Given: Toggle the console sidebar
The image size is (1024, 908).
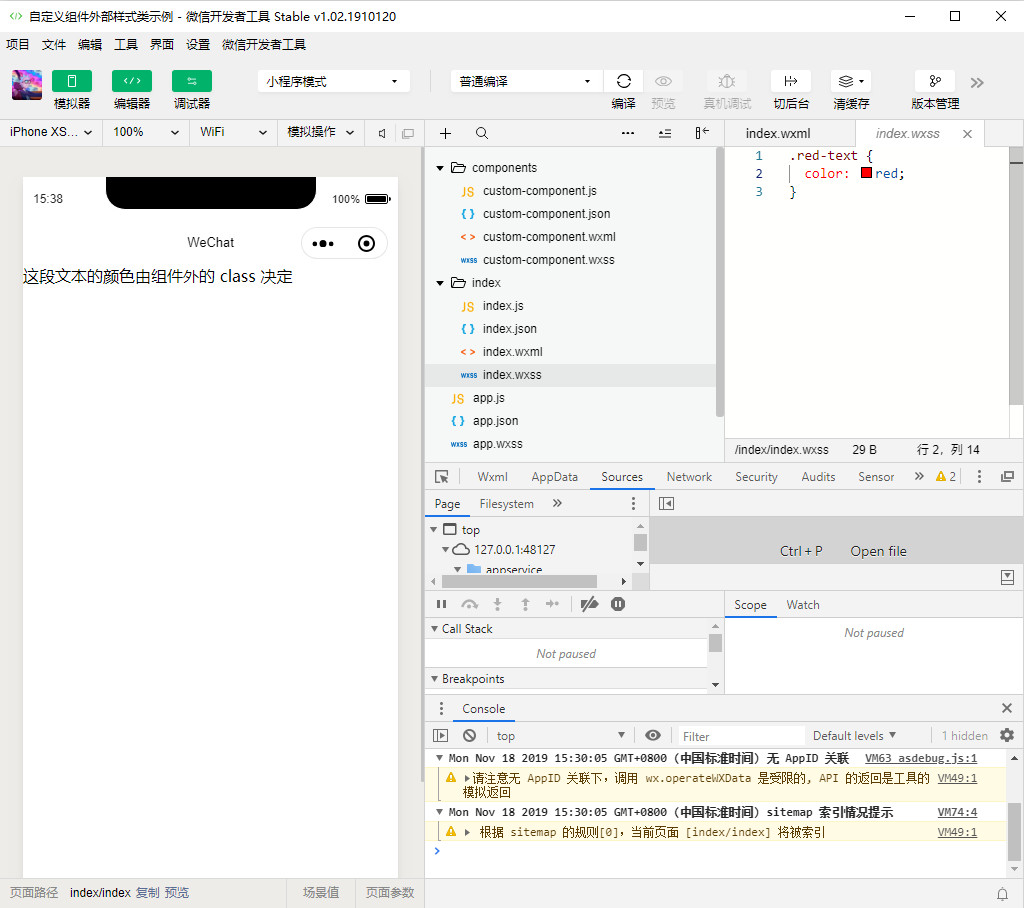Looking at the screenshot, I should click(x=441, y=736).
